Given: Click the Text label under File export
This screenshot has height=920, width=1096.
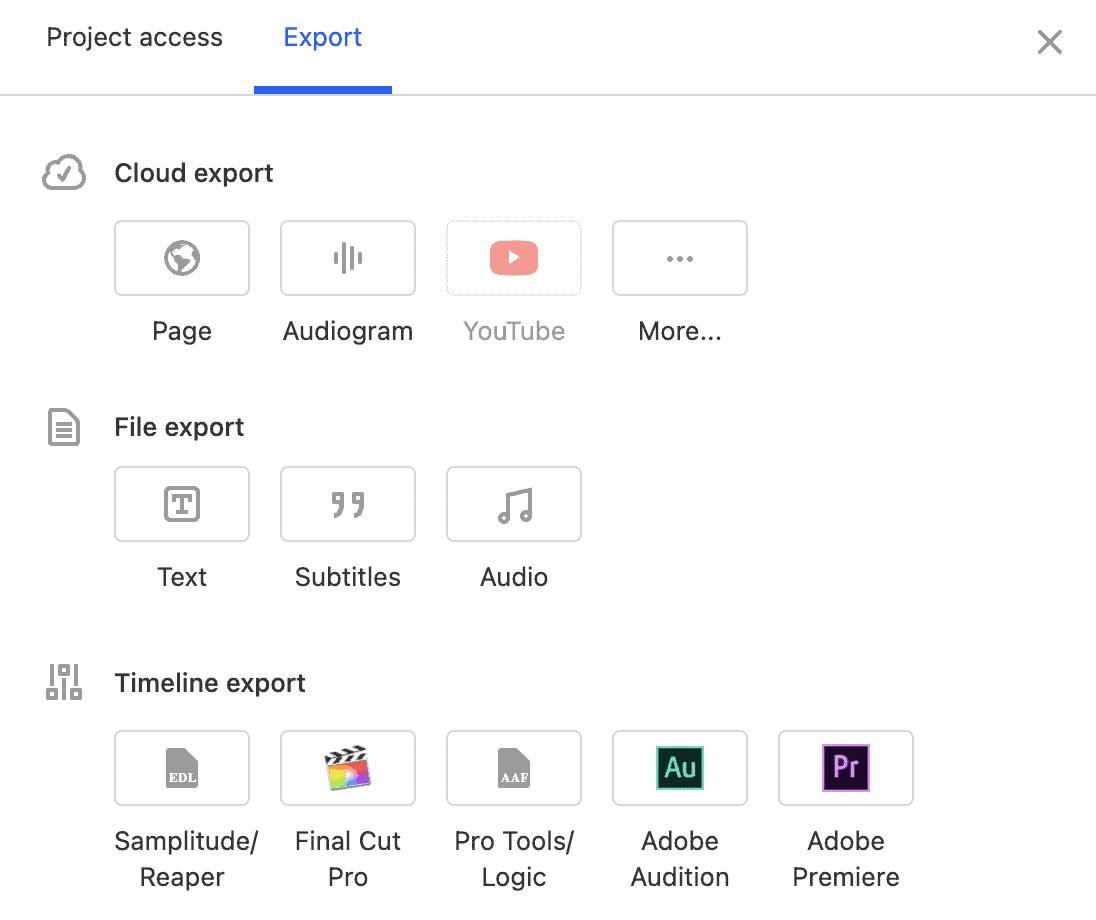Looking at the screenshot, I should (182, 577).
